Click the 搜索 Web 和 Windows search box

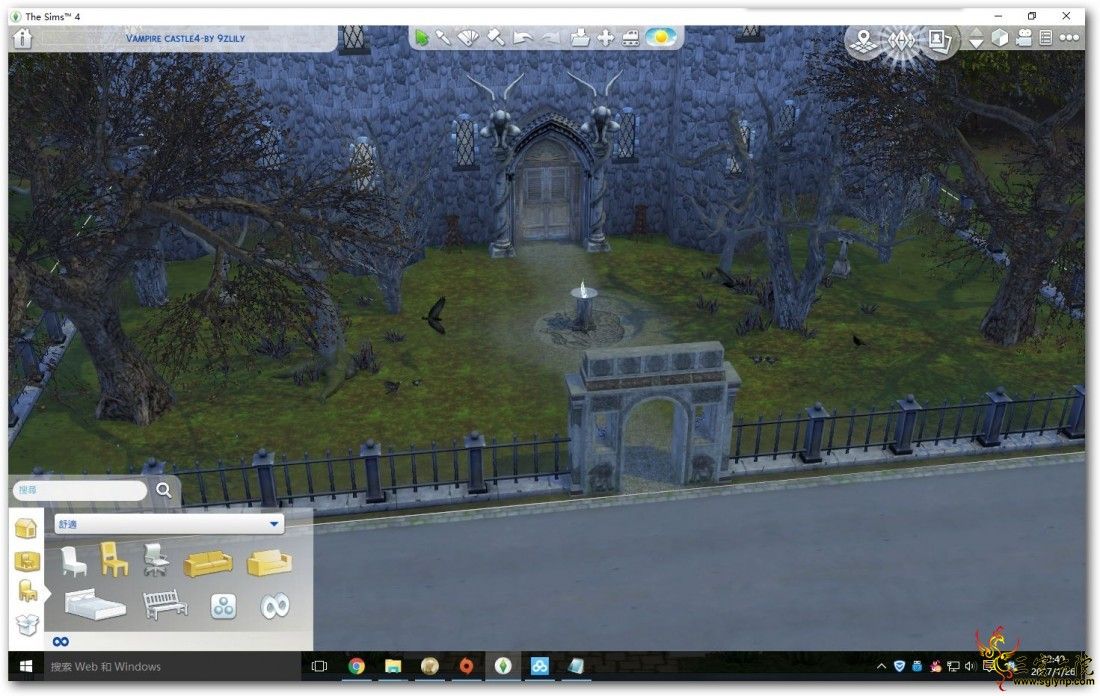[x=172, y=667]
